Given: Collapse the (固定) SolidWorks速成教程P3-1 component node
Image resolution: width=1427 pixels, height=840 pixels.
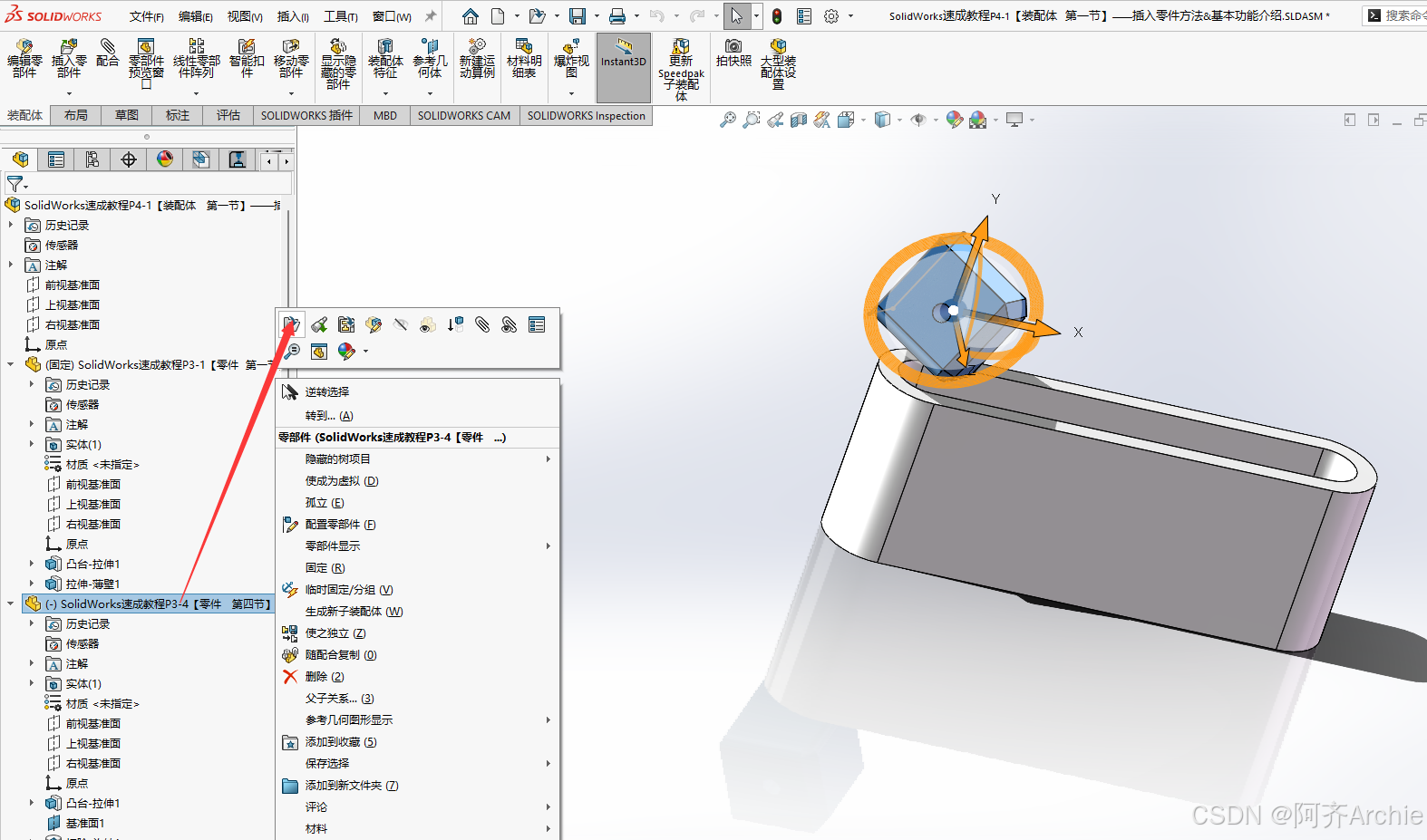Looking at the screenshot, I should [x=11, y=364].
